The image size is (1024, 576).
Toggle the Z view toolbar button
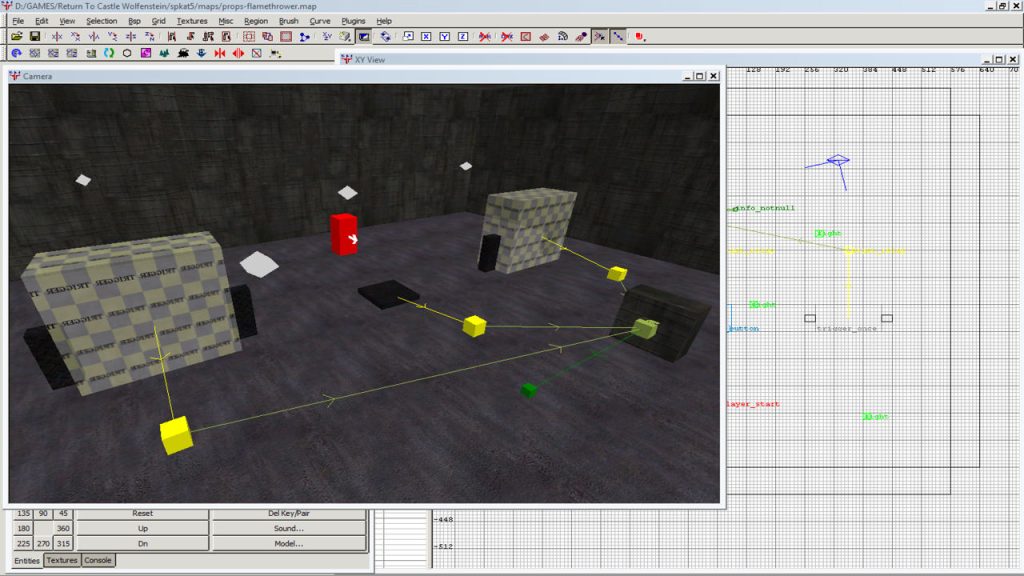click(463, 37)
